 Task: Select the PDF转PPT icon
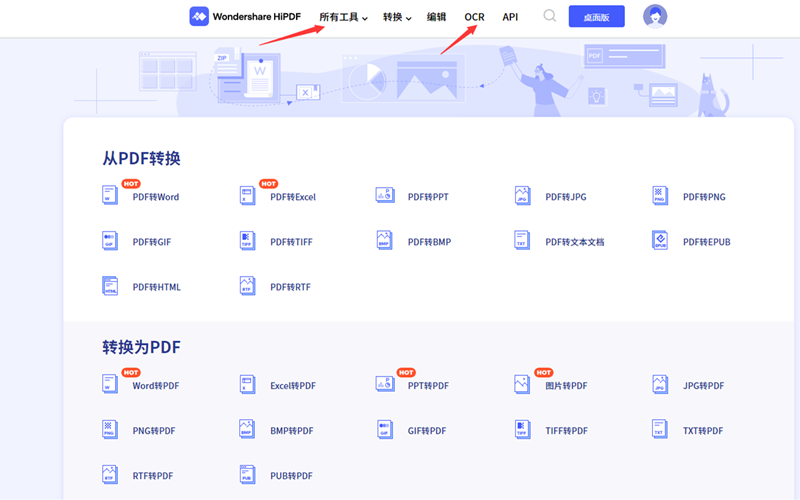click(x=385, y=196)
